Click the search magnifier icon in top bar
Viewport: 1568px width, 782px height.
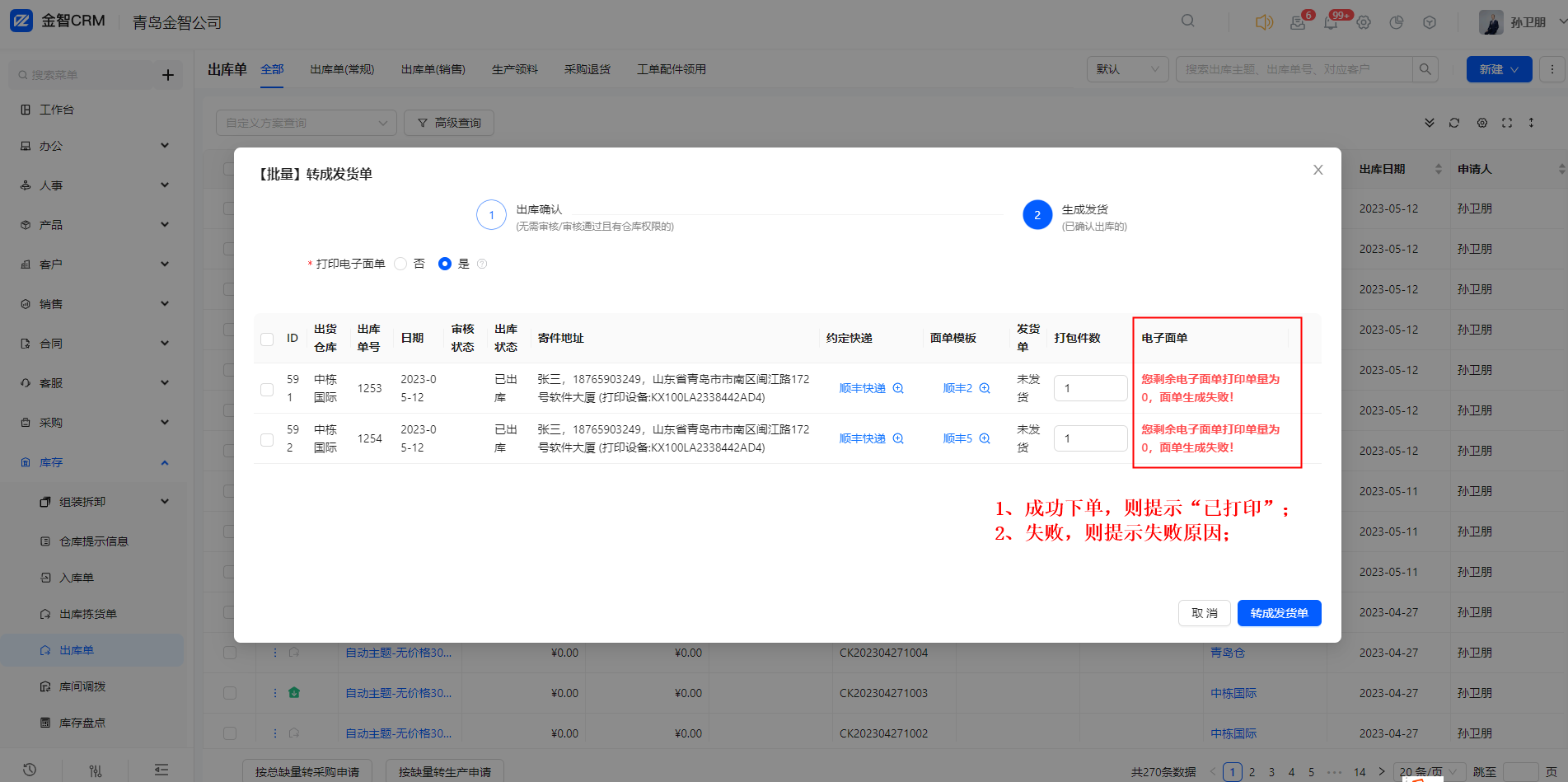(x=1187, y=21)
